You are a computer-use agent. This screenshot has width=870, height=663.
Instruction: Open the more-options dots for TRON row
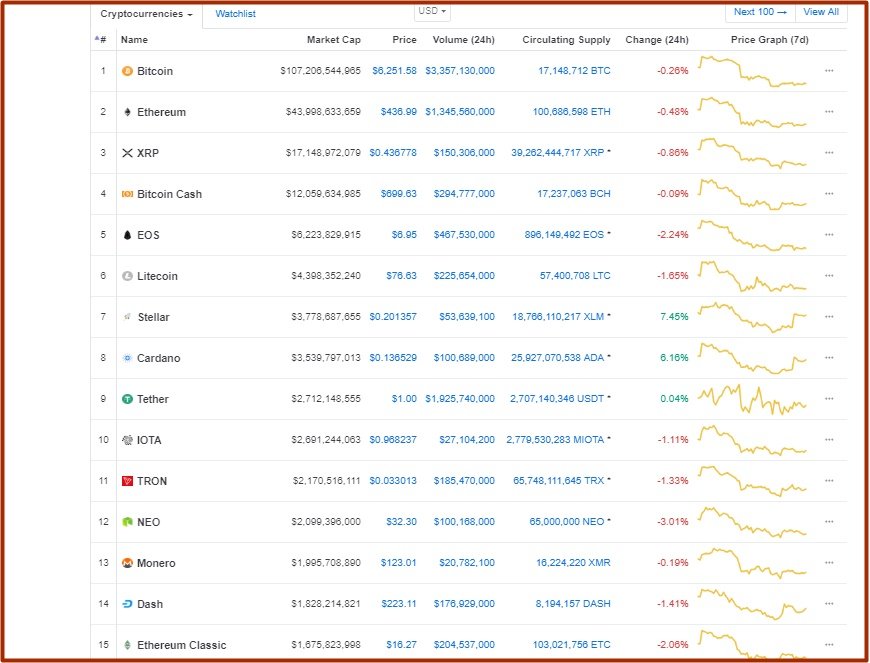[829, 481]
